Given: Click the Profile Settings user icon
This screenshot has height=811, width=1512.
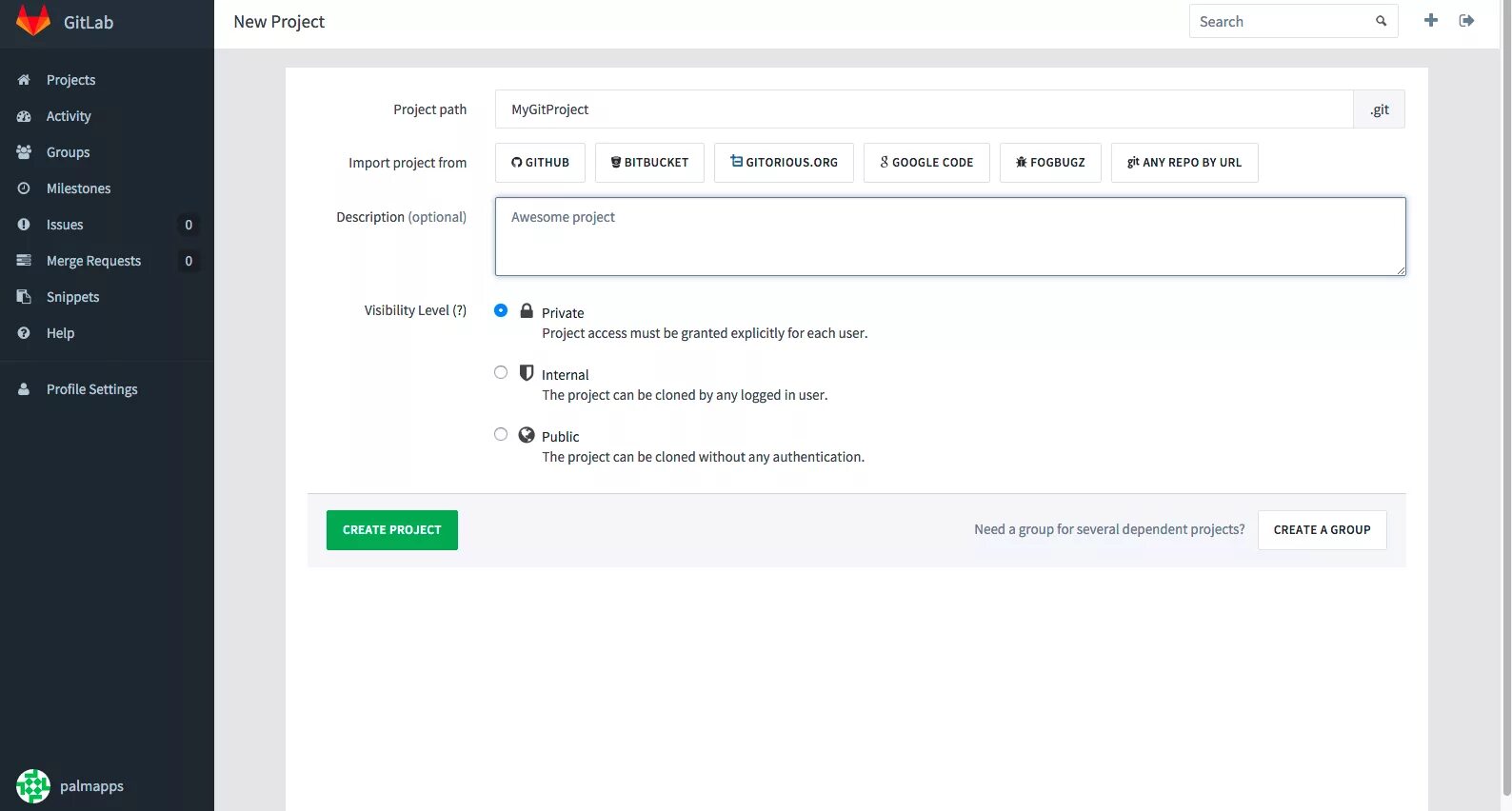Looking at the screenshot, I should point(24,389).
